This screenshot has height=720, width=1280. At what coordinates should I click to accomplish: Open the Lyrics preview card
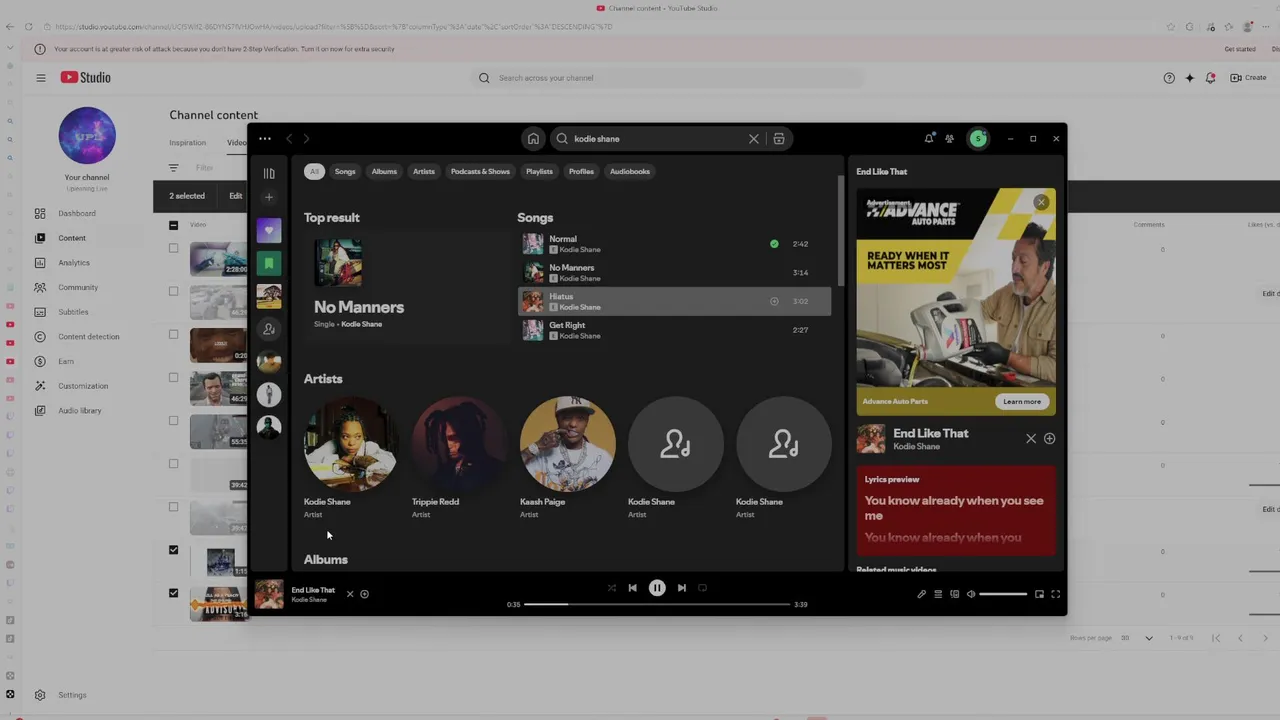pos(956,510)
